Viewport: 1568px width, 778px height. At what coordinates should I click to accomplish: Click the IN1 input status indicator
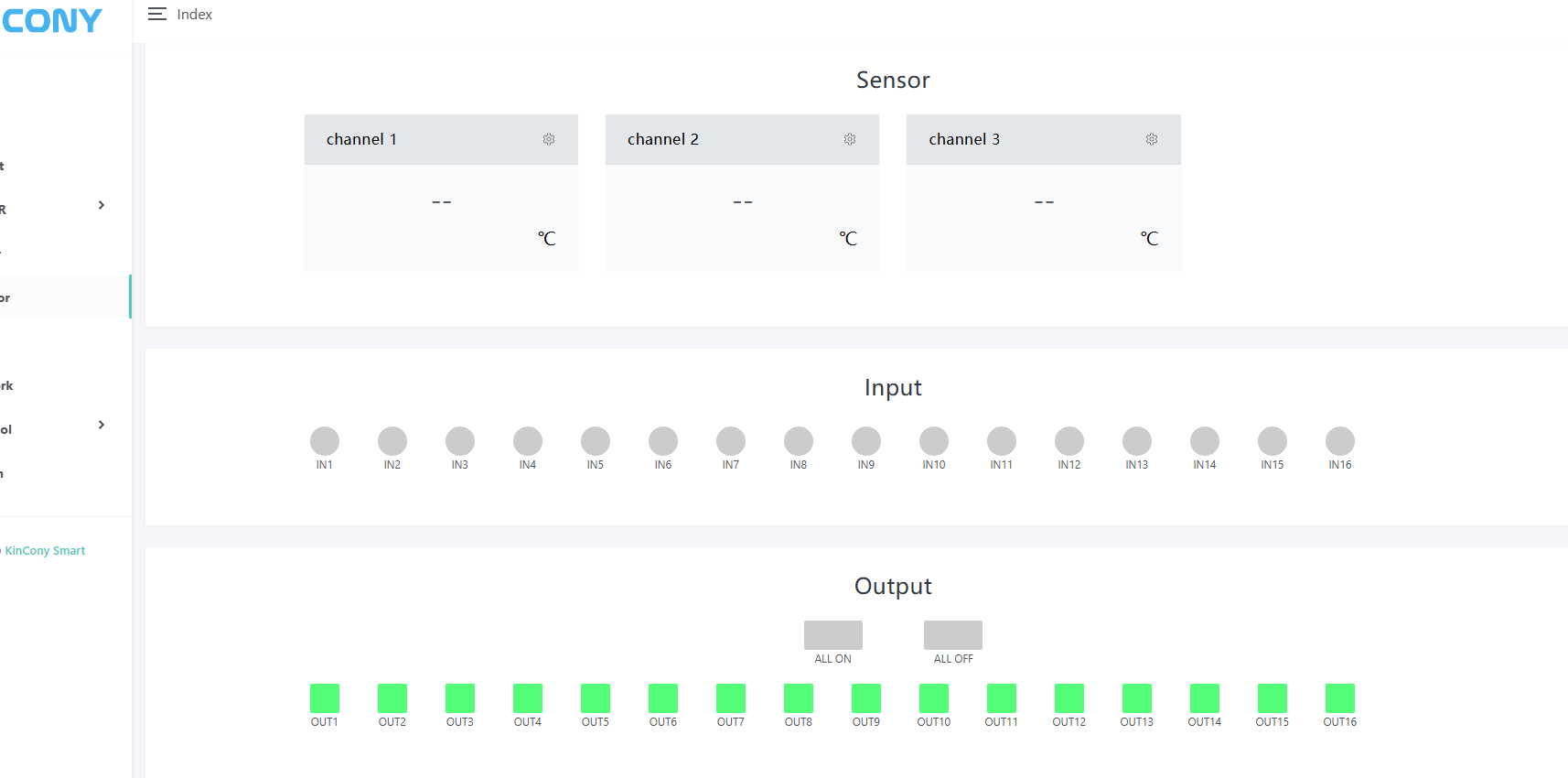[x=325, y=441]
